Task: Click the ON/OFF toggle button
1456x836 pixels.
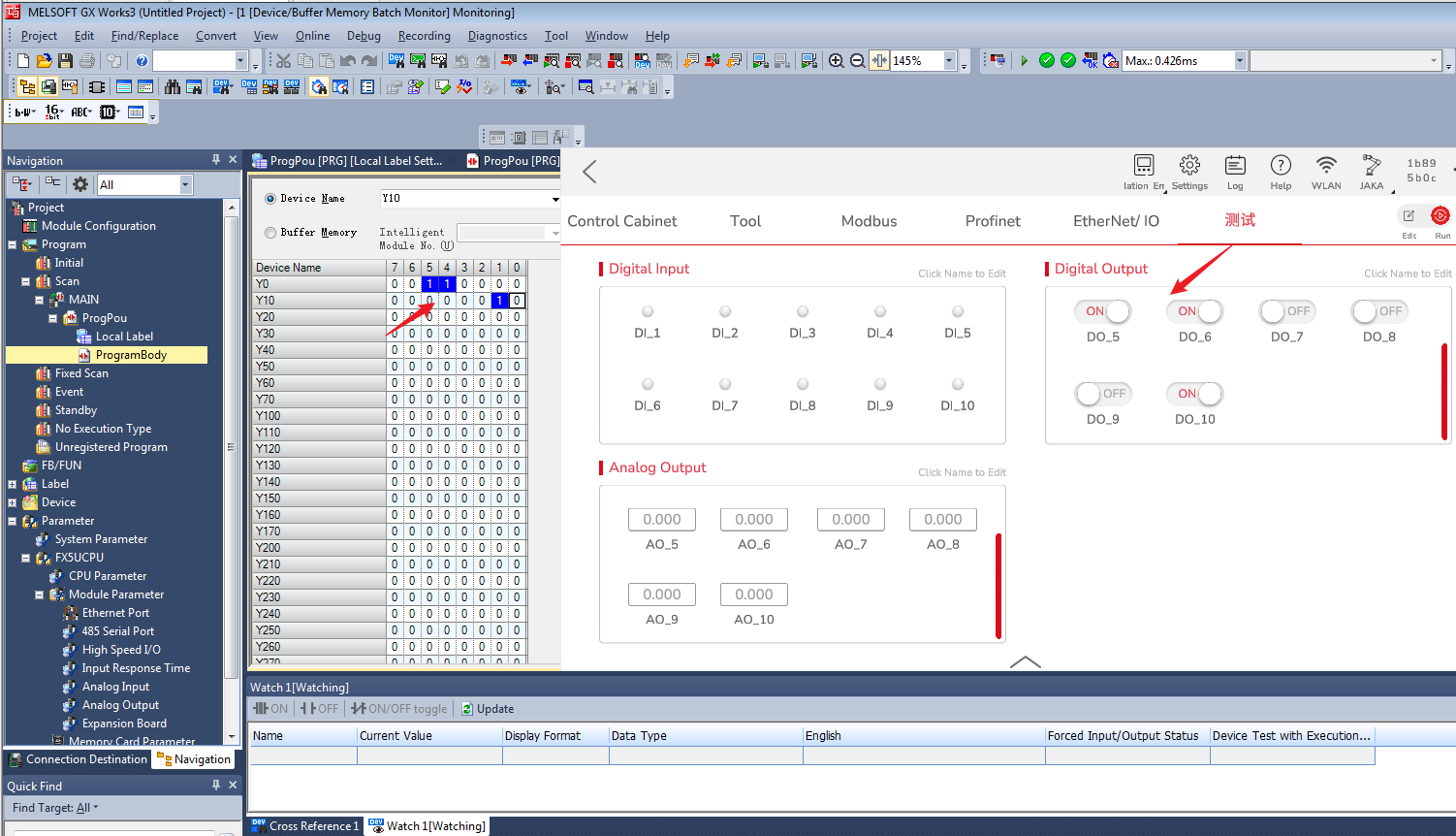Action: pos(399,709)
